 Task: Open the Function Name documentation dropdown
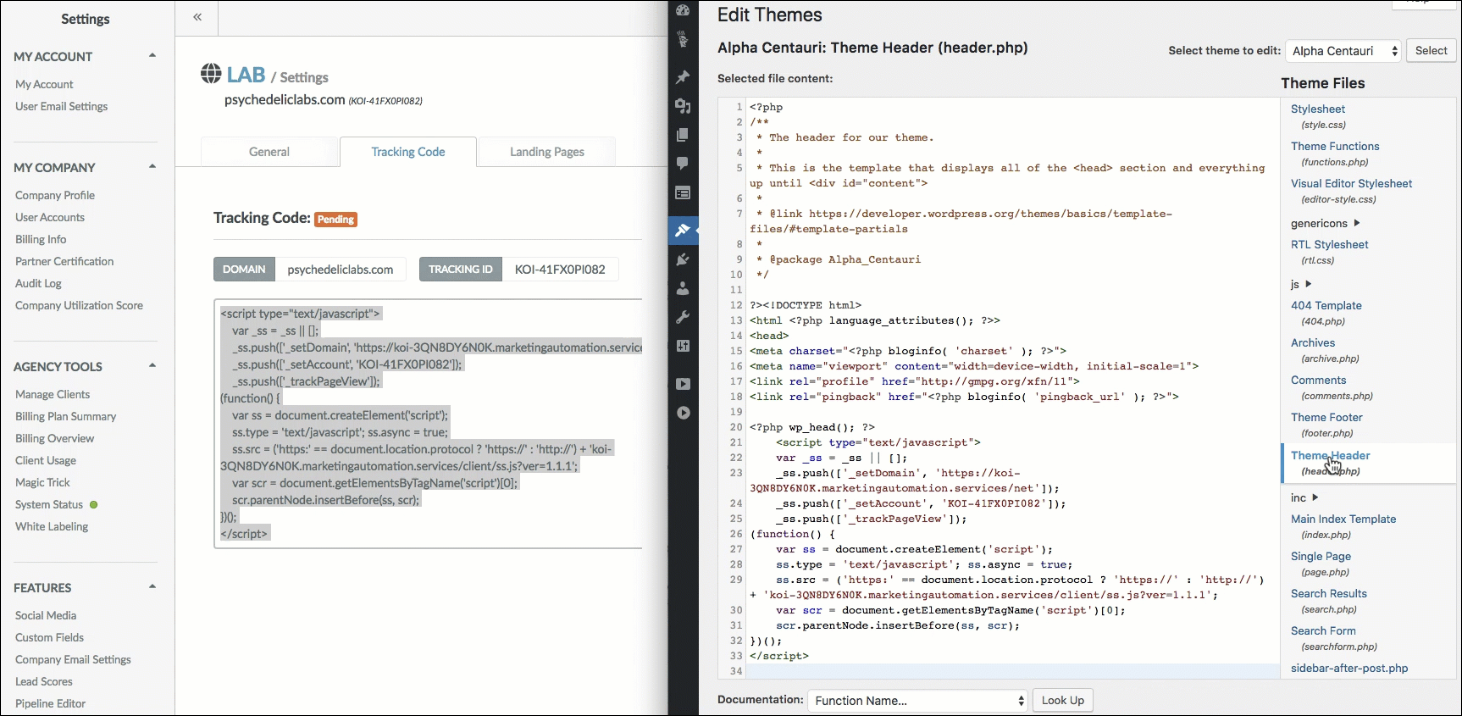click(x=918, y=701)
